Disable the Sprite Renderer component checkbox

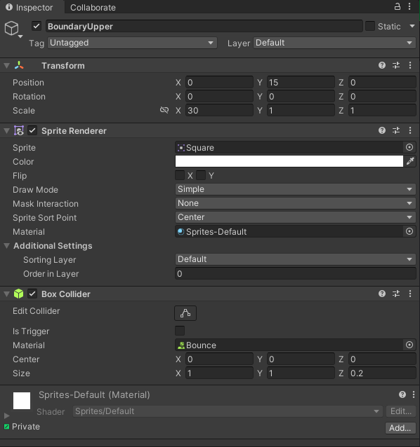click(32, 131)
